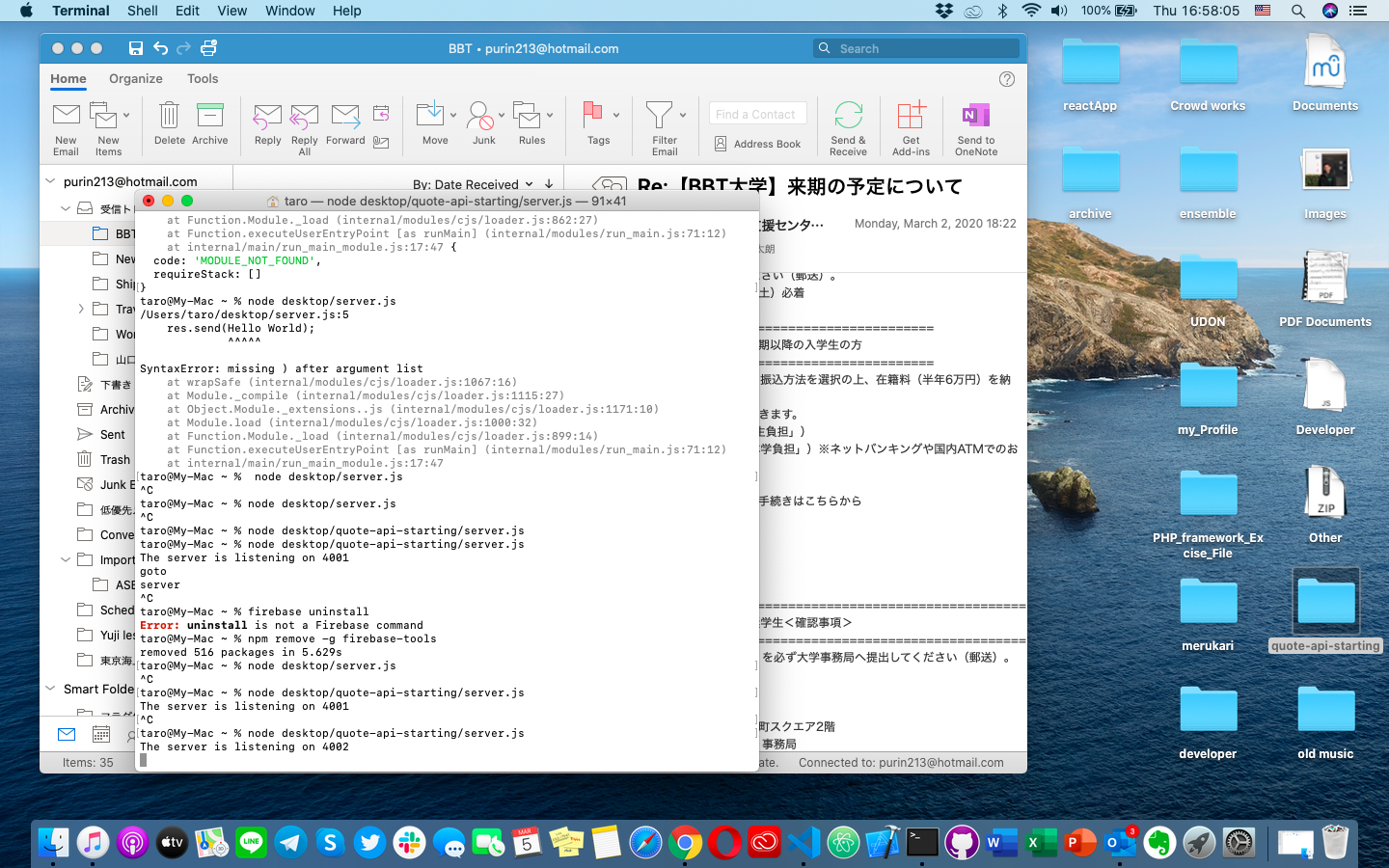The height and width of the screenshot is (868, 1389).
Task: Click the date and time in menu bar
Action: (x=1196, y=11)
